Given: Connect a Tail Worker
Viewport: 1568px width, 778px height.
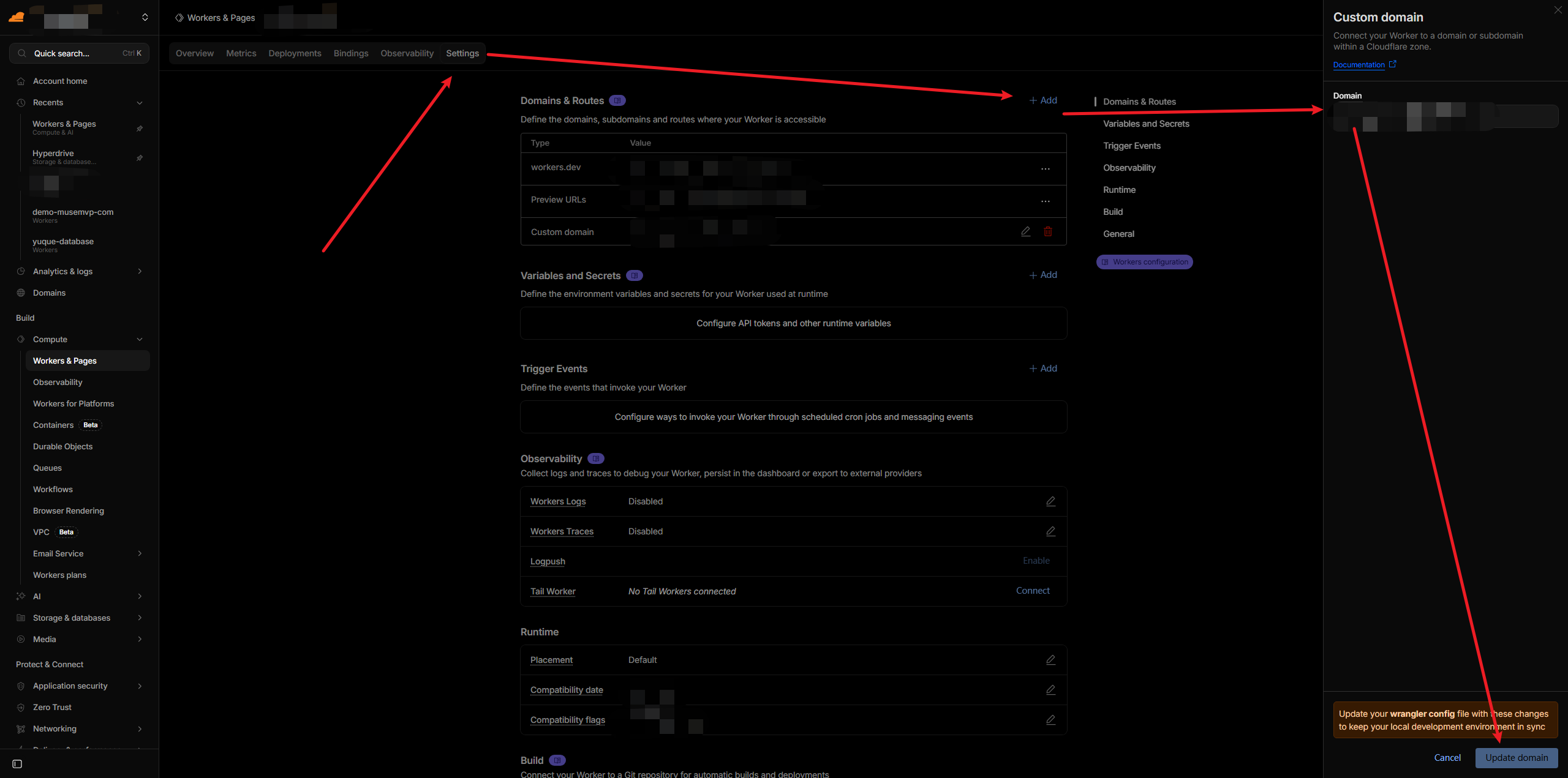Looking at the screenshot, I should 1033,591.
